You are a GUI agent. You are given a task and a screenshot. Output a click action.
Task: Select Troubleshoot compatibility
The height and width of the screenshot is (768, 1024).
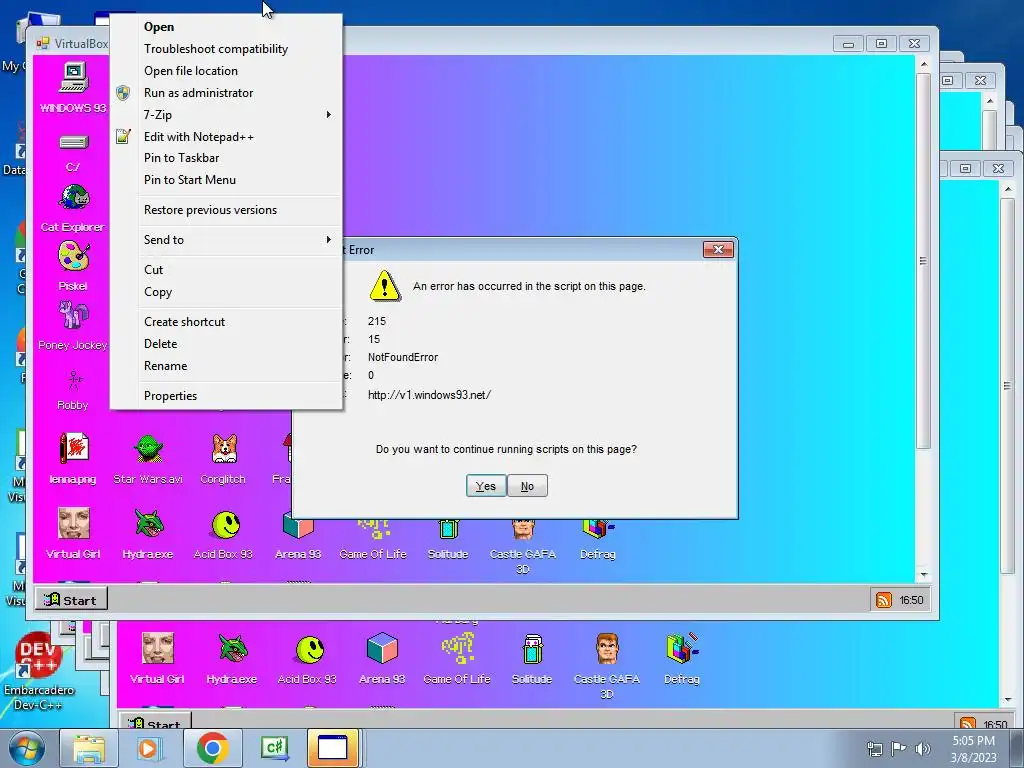coord(226,49)
